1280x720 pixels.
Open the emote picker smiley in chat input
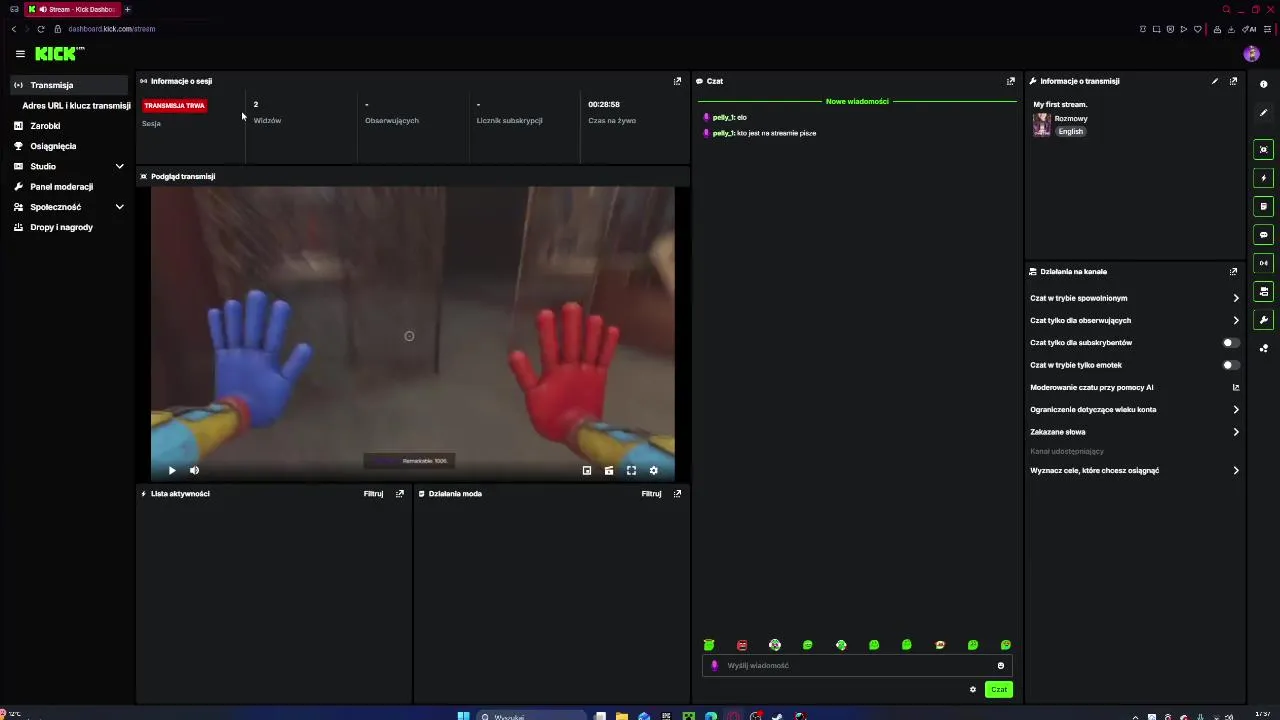click(1000, 666)
